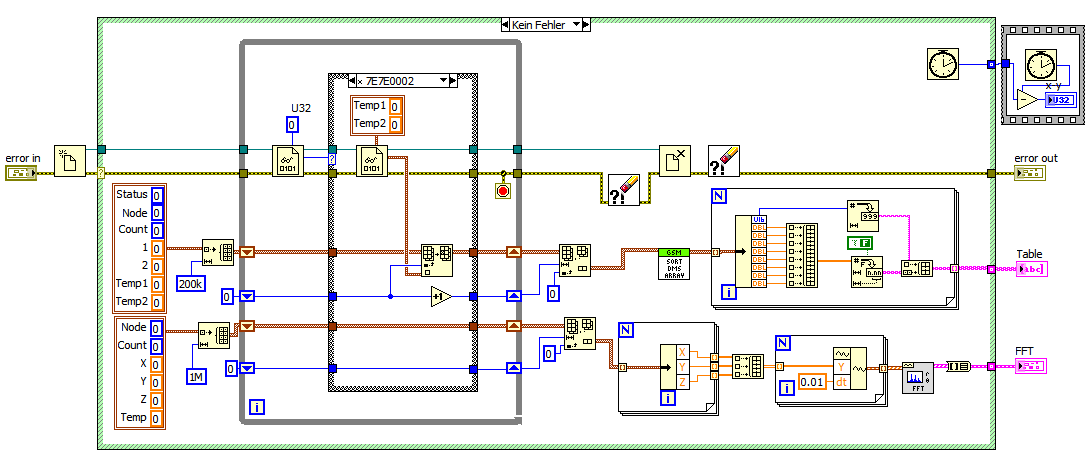The width and height of the screenshot is (1085, 456).
Task: Click the Table indicator terminal
Action: [x=1032, y=269]
